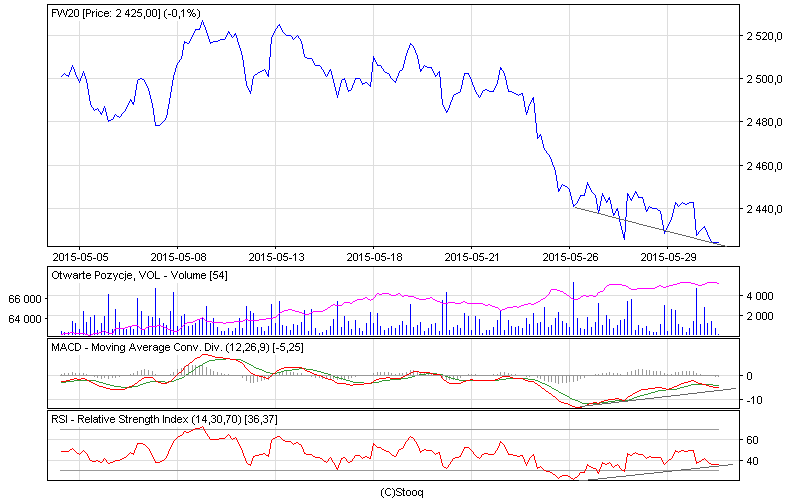800x500 pixels.
Task: Click the RSI axis value 60
Action: pos(752,440)
